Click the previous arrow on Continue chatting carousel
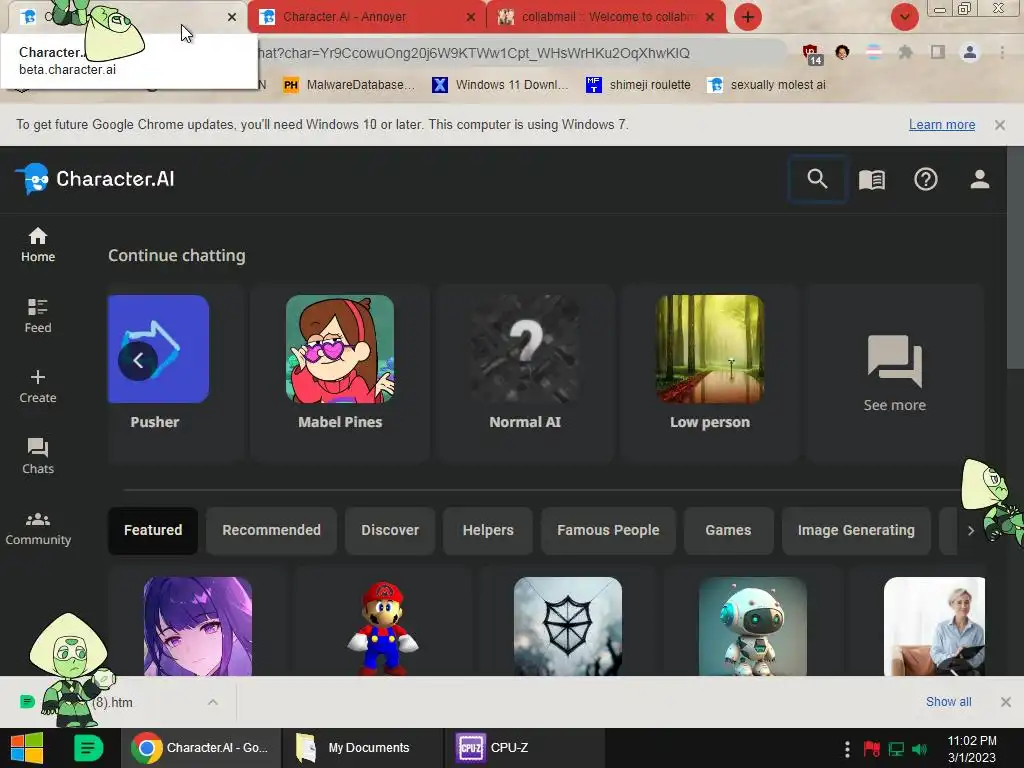This screenshot has height=768, width=1024. point(138,360)
